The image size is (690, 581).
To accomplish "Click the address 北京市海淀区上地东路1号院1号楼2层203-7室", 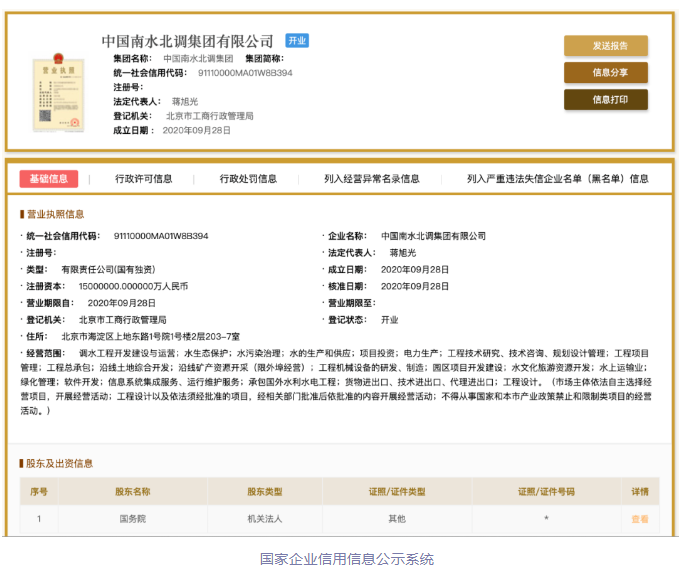I will click(150, 337).
